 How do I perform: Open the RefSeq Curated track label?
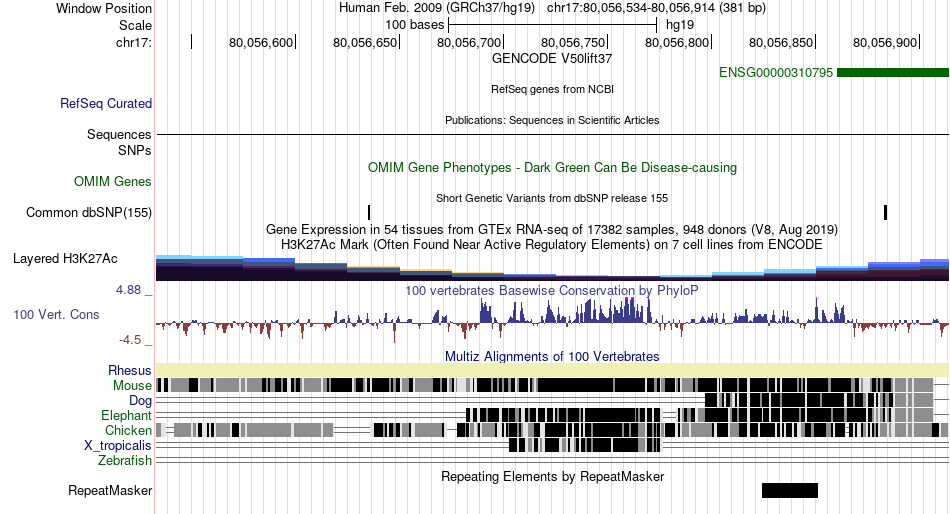[x=106, y=104]
